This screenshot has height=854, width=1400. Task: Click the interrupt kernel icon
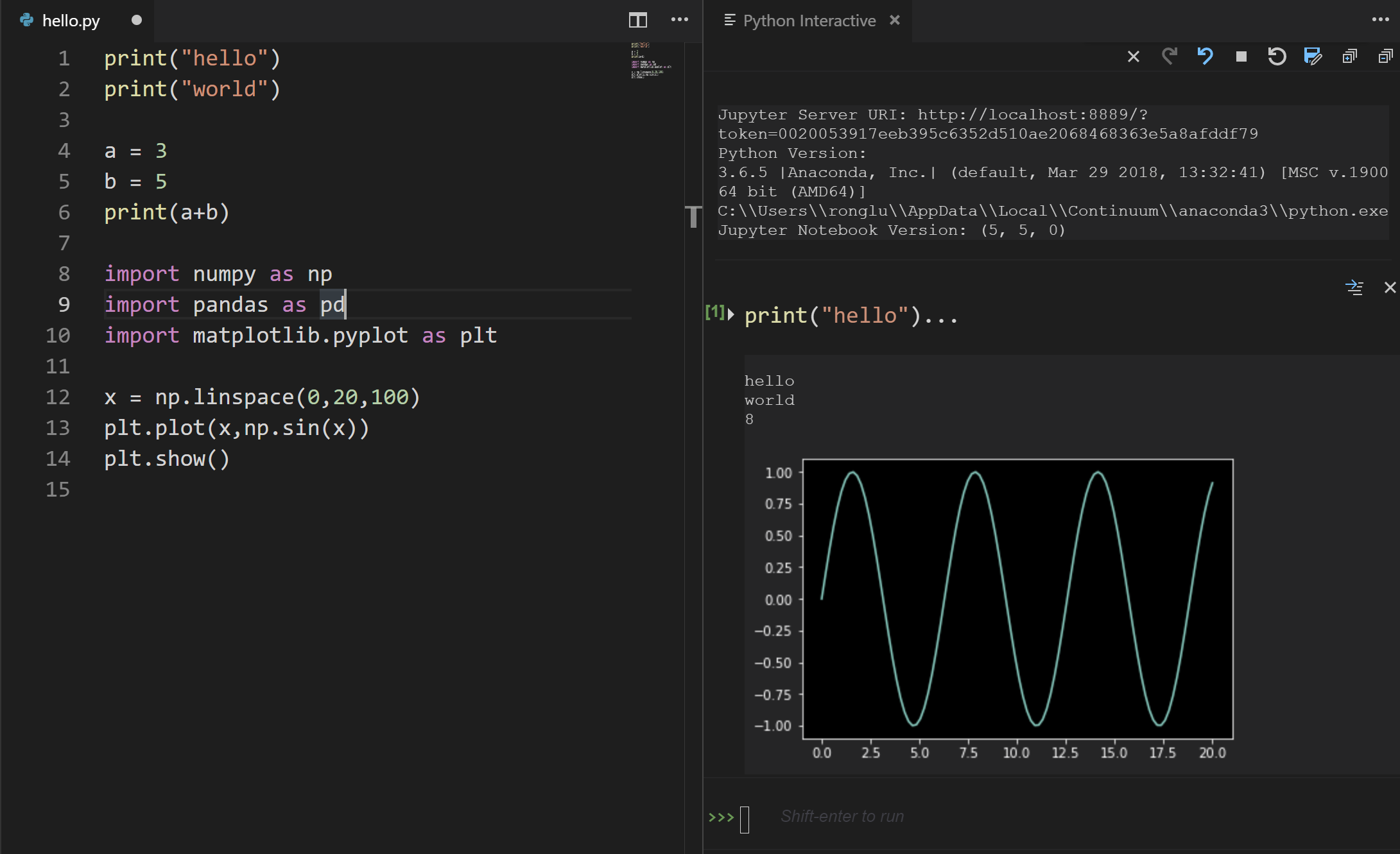click(1242, 56)
